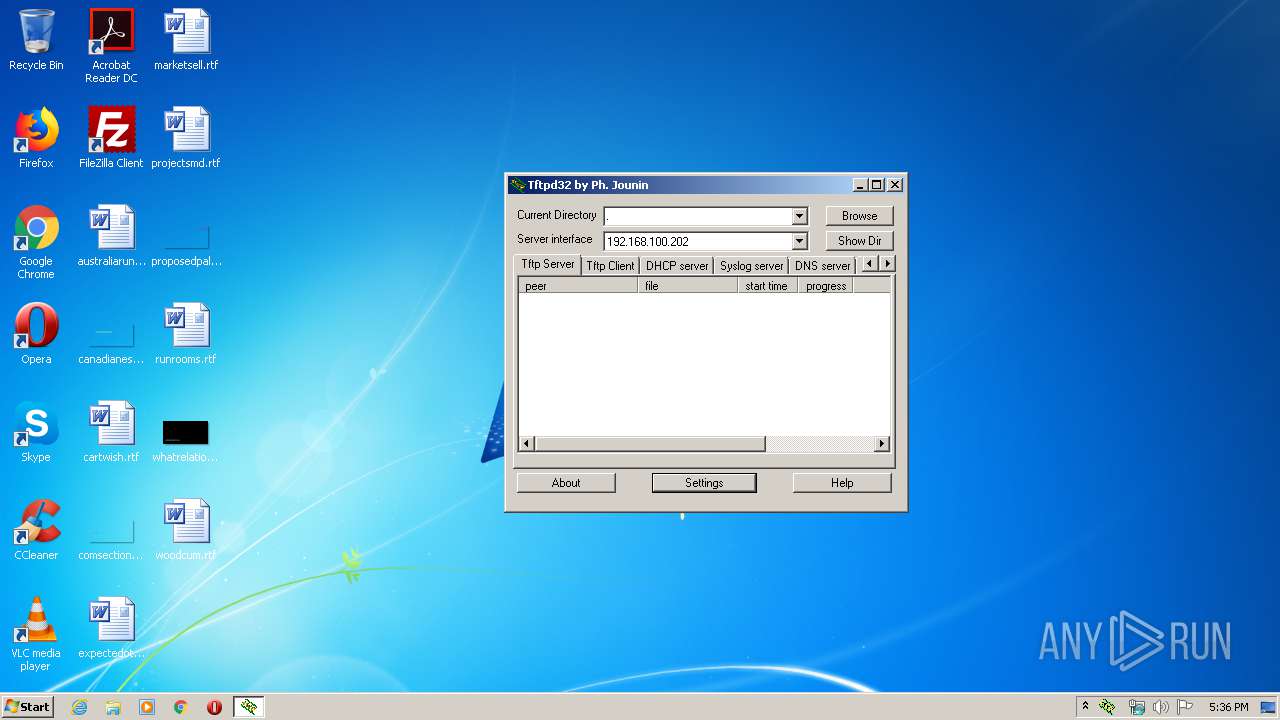Expand the Current Directory dropdown

tap(799, 216)
